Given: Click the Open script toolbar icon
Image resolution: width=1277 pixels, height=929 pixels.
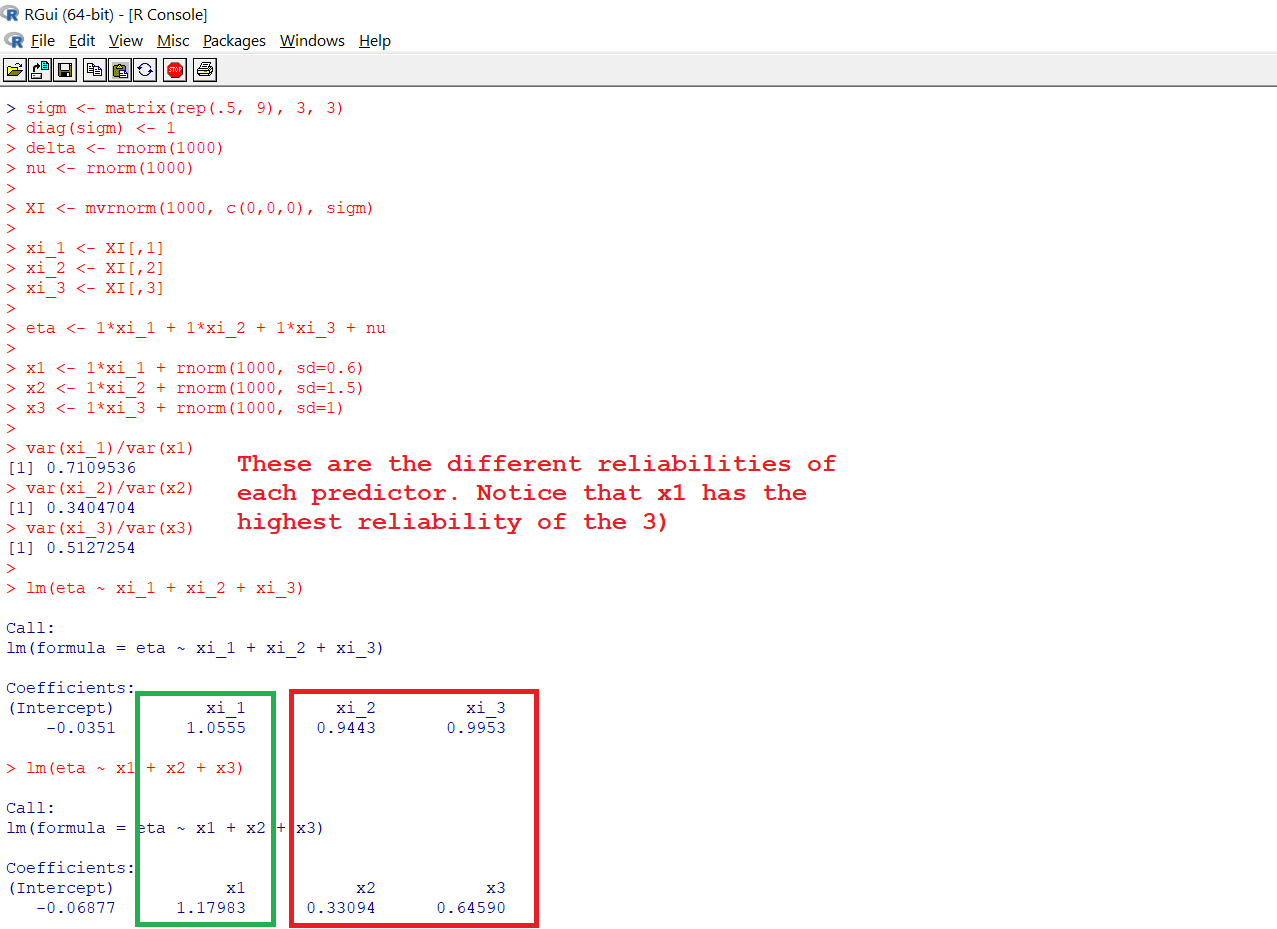Looking at the screenshot, I should coord(15,70).
